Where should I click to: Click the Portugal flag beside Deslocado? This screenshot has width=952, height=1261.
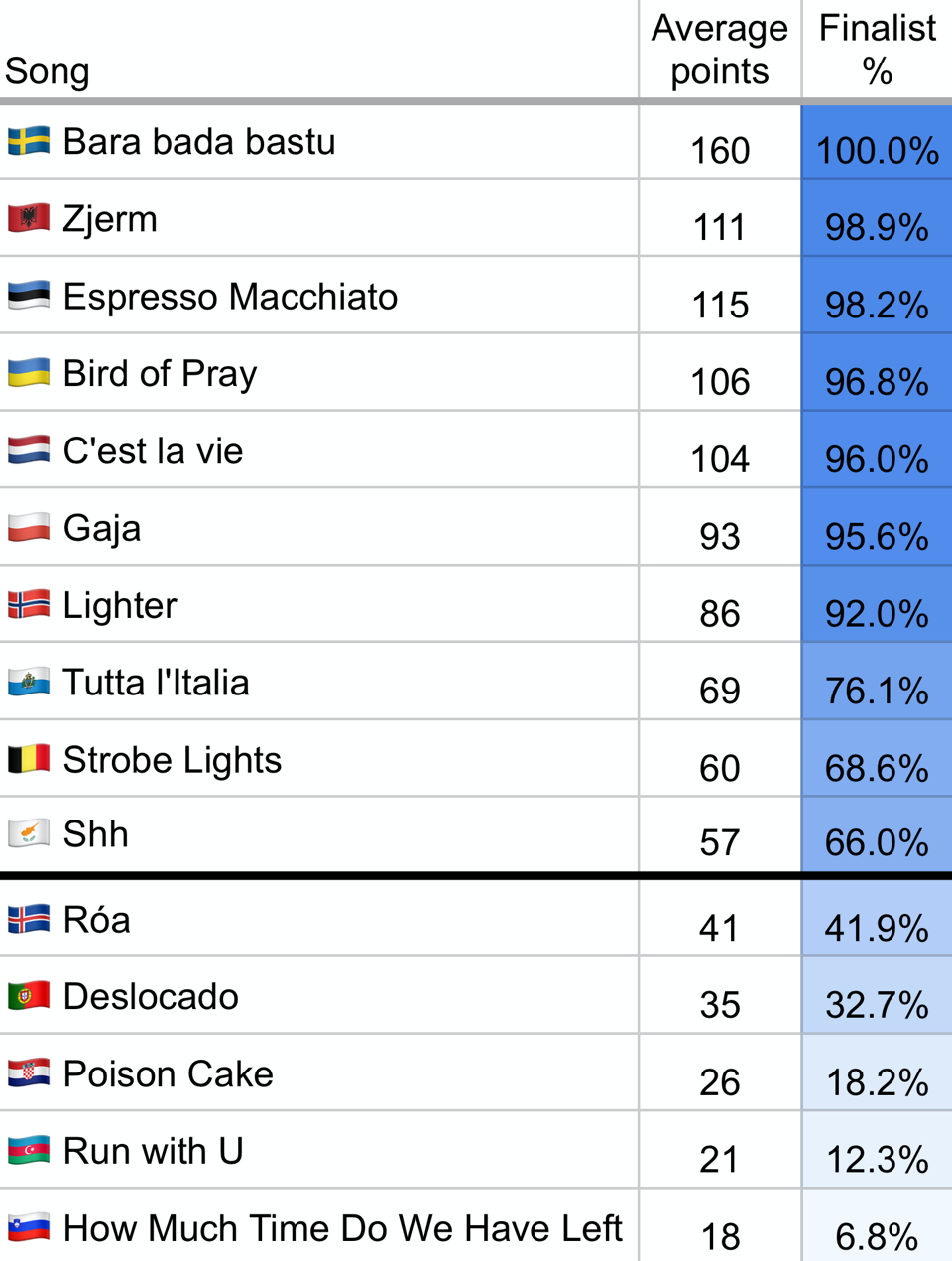point(29,996)
